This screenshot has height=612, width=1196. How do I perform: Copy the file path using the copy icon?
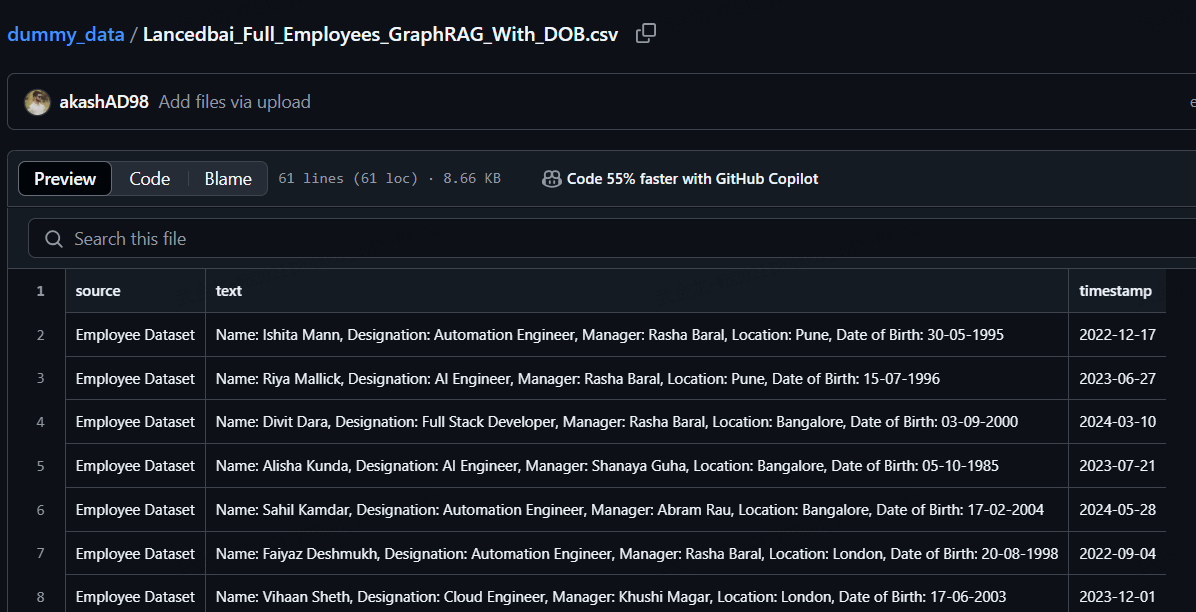pyautogui.click(x=645, y=33)
